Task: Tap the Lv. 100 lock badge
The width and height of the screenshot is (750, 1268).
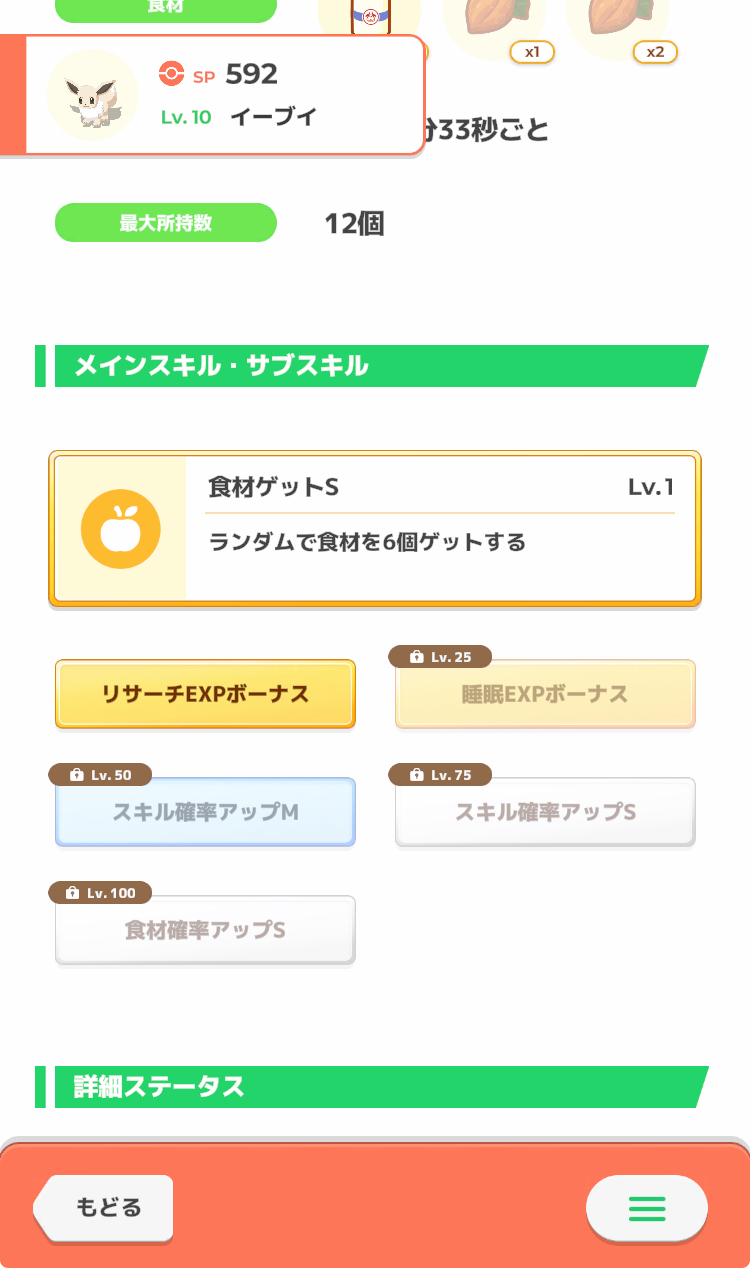Action: [100, 892]
